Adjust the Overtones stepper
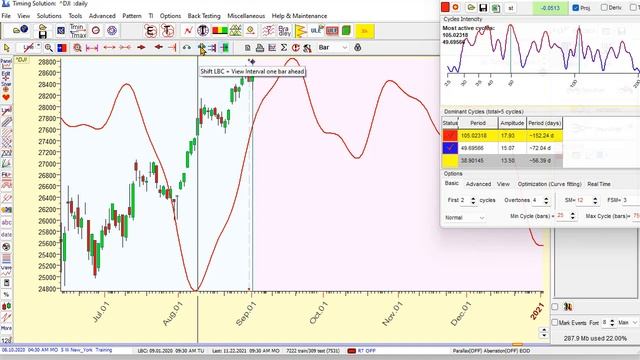 coord(546,200)
